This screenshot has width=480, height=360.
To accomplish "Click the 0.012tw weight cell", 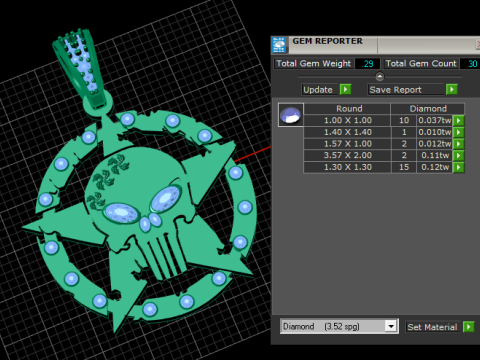I will pyautogui.click(x=435, y=144).
